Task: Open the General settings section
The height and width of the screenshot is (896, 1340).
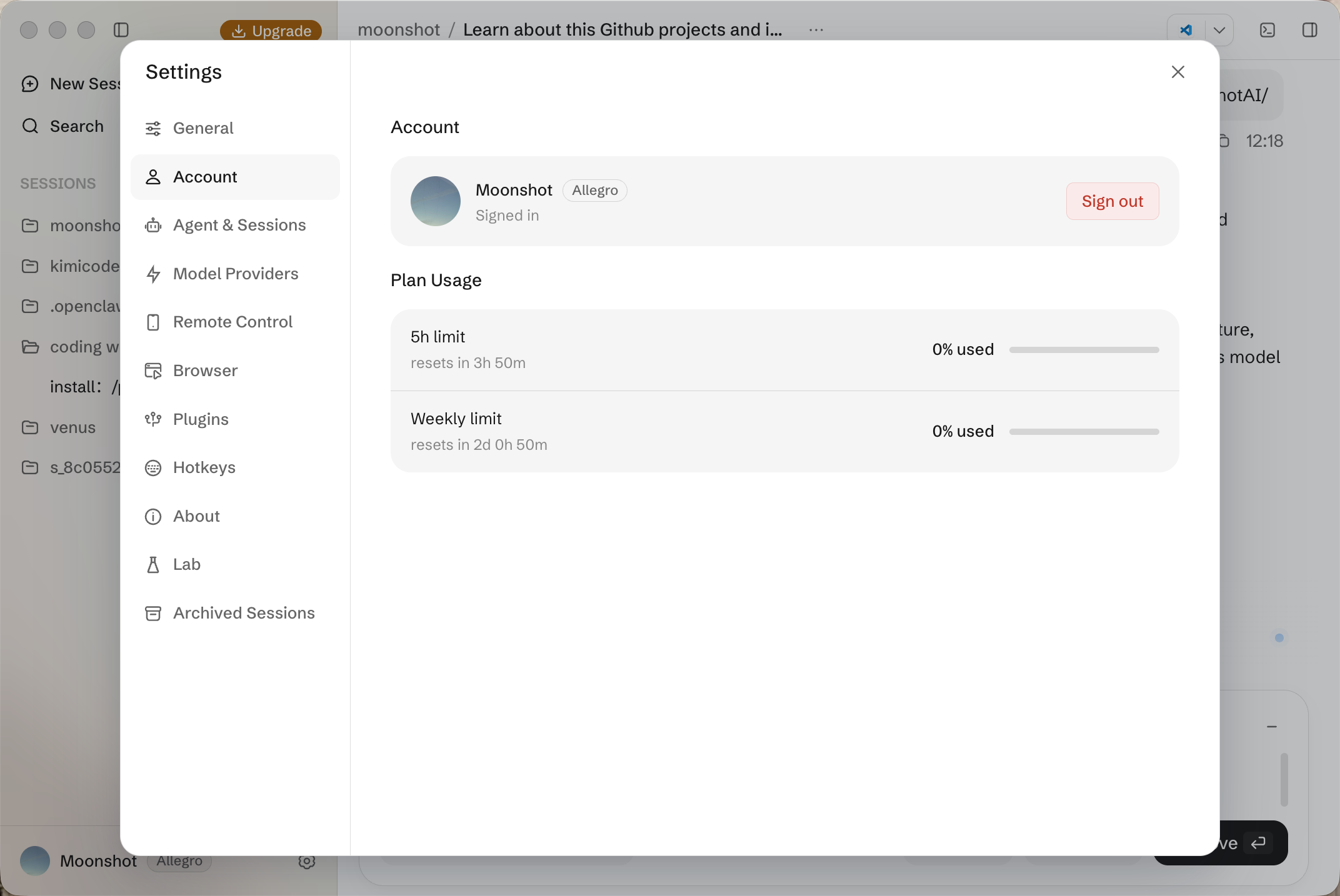Action: click(x=235, y=128)
